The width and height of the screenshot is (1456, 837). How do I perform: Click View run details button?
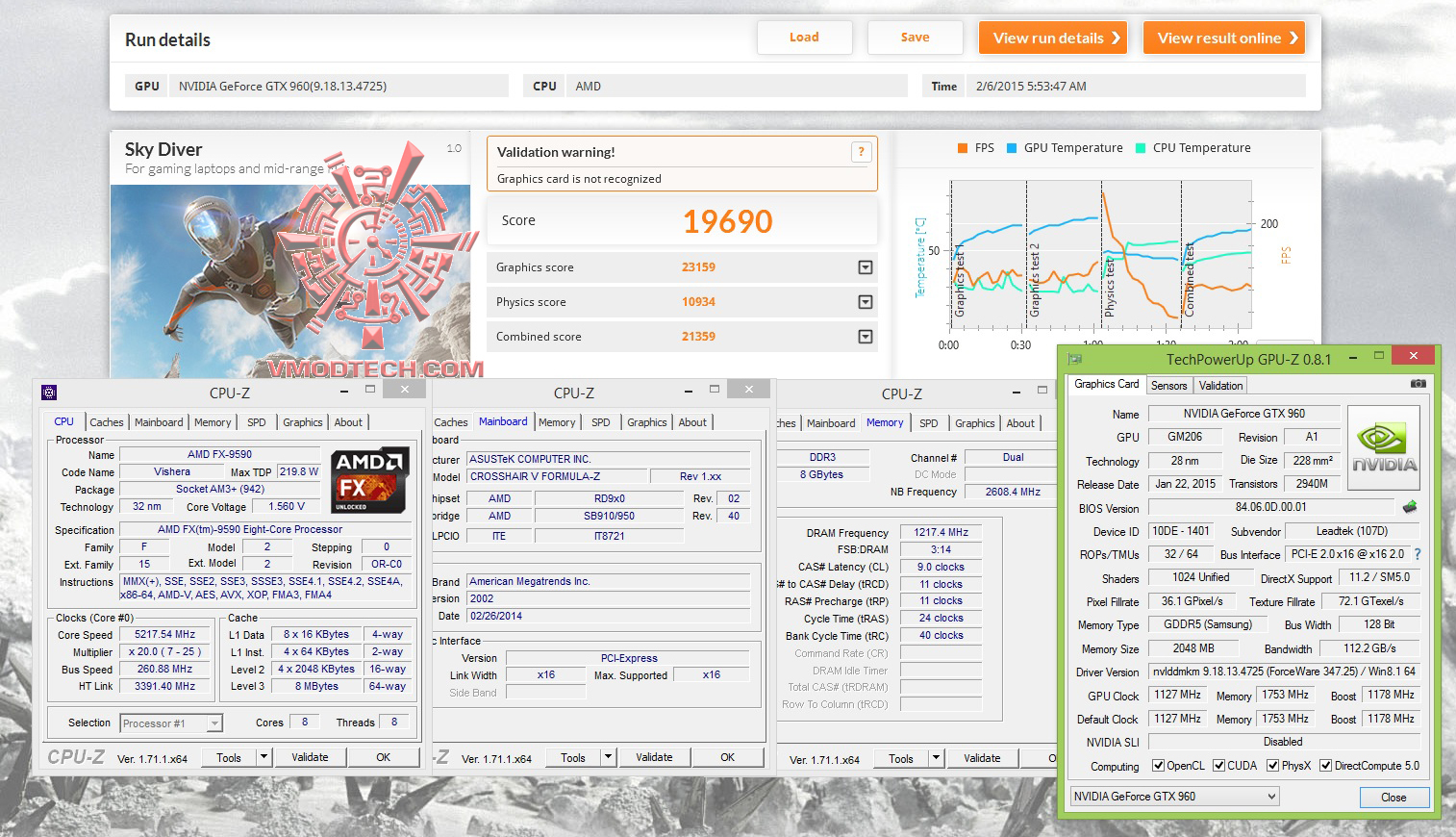(1053, 38)
